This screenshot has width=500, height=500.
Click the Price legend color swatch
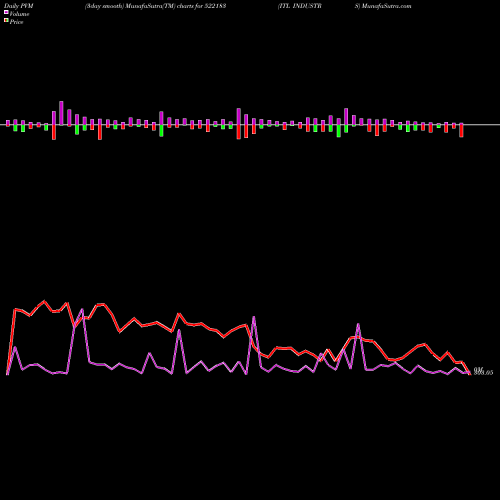(6, 21)
